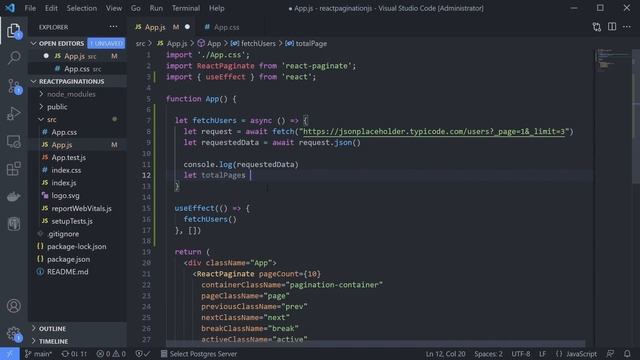This screenshot has height=360, width=640.
Task: Click the minimap code overview
Action: coord(613,60)
